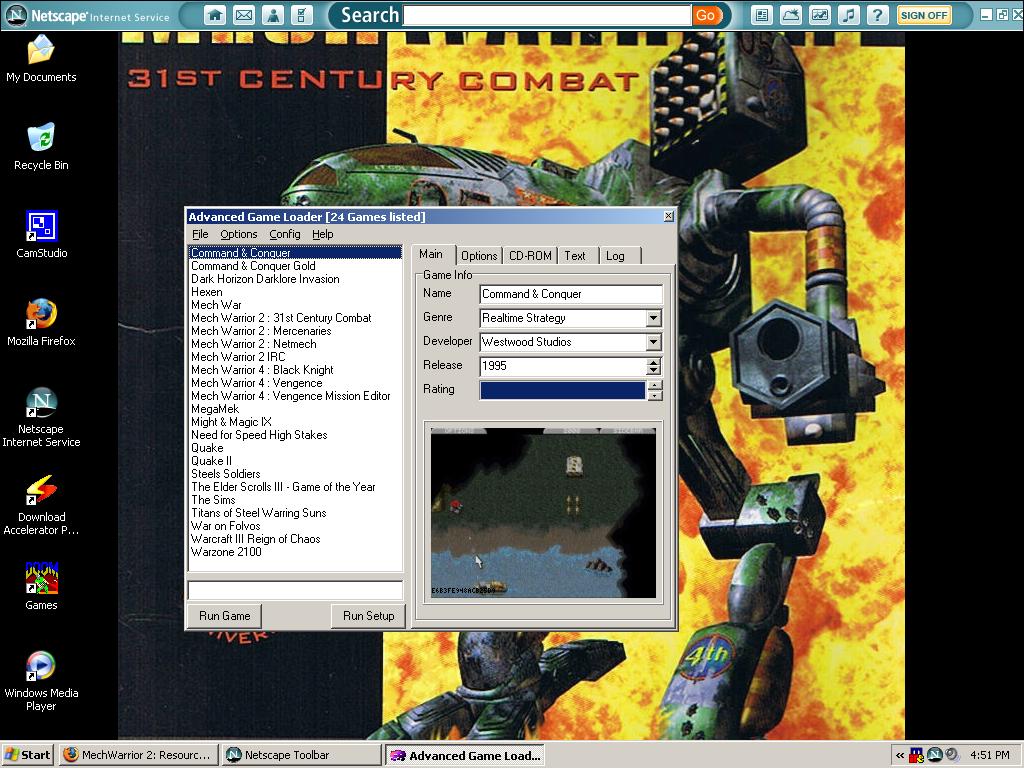
Task: Click the Run Game button
Action: tap(223, 616)
